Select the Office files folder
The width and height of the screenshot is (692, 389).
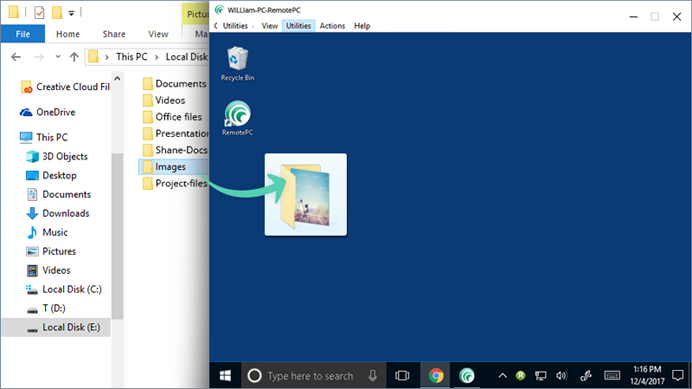coord(173,117)
